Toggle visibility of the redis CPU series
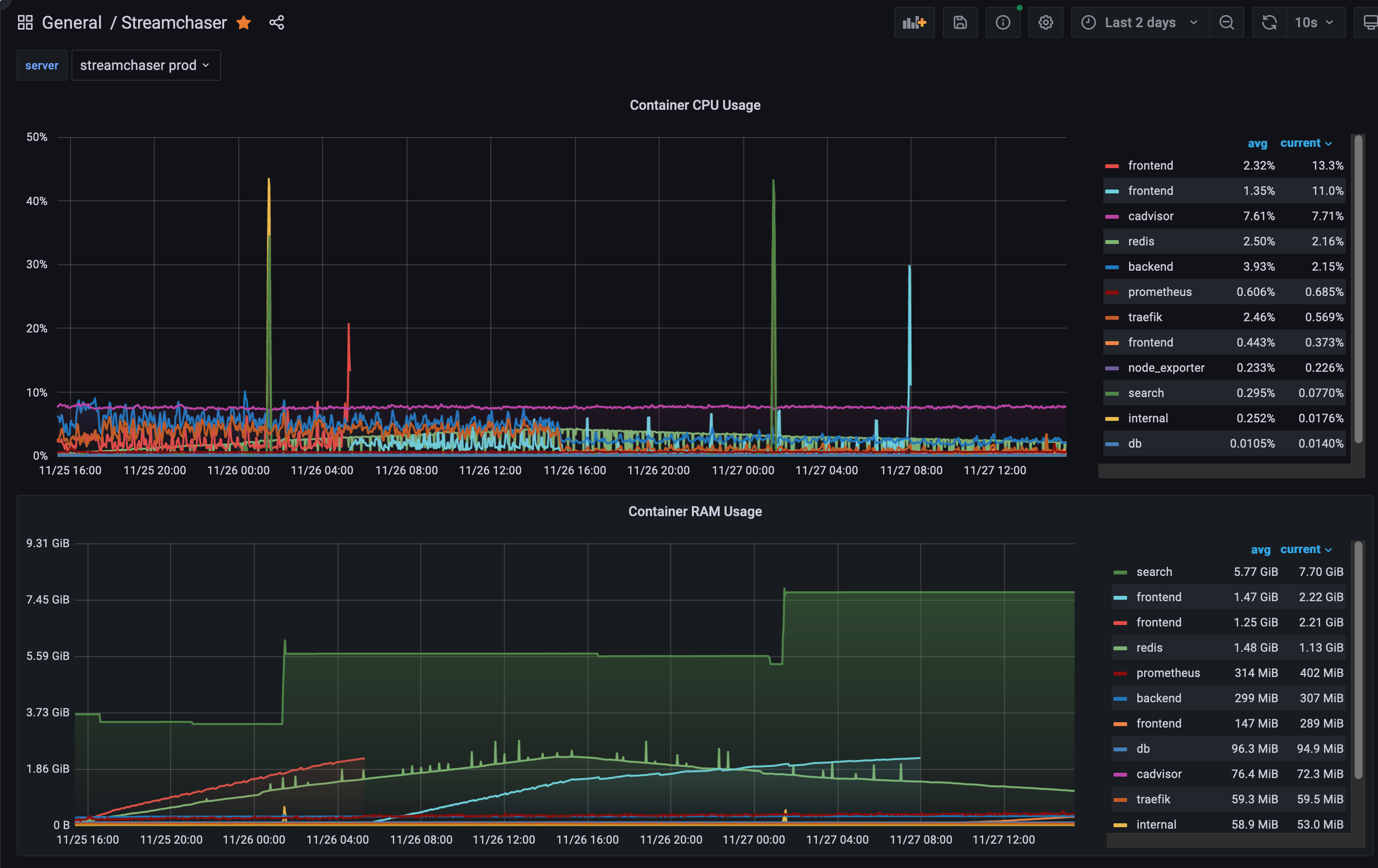This screenshot has width=1378, height=868. click(1141, 241)
